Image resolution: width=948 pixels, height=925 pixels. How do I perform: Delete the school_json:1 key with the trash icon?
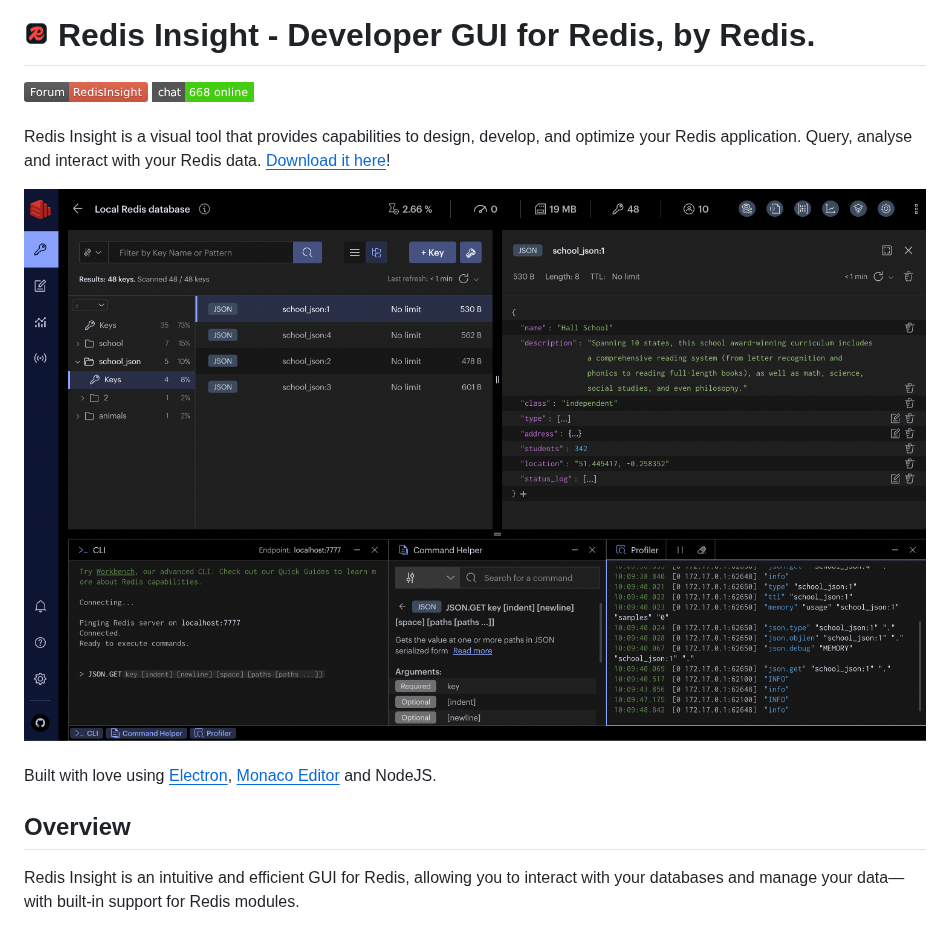[909, 276]
